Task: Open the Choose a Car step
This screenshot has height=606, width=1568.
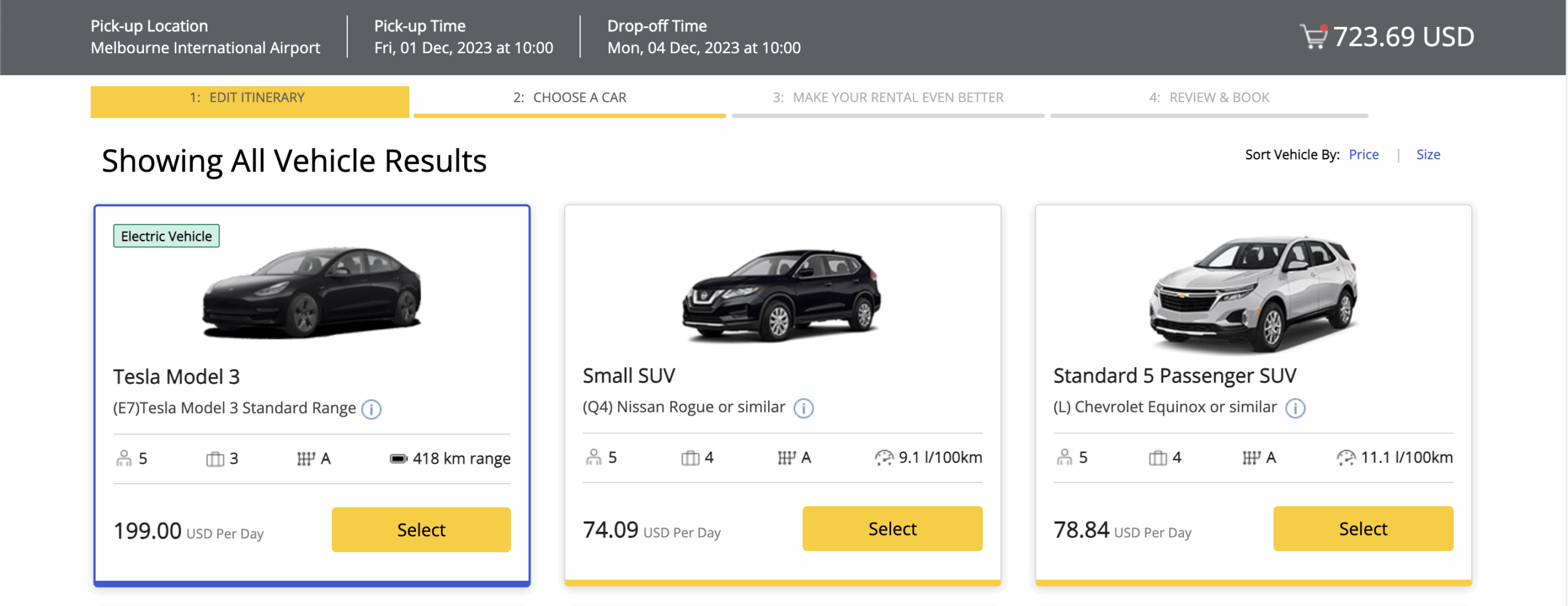Action: 569,98
